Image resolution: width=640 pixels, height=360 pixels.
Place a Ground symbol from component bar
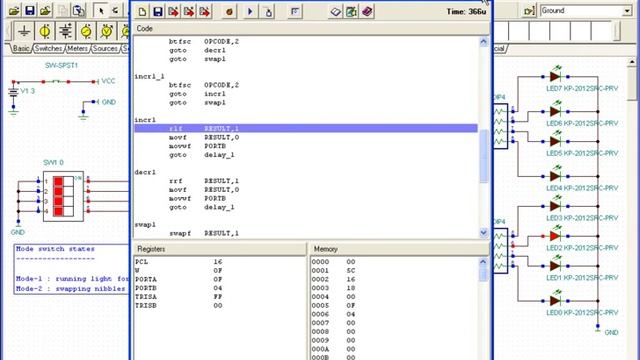[24, 31]
